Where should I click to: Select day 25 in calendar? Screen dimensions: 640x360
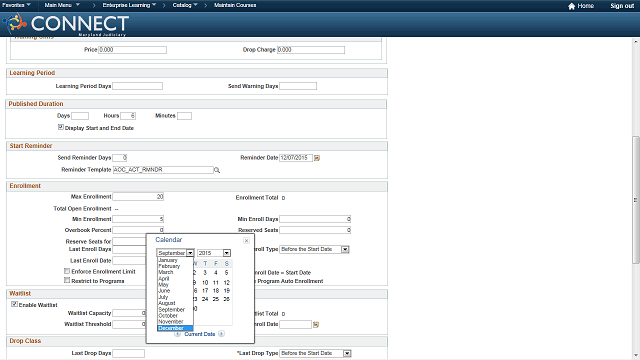216,299
